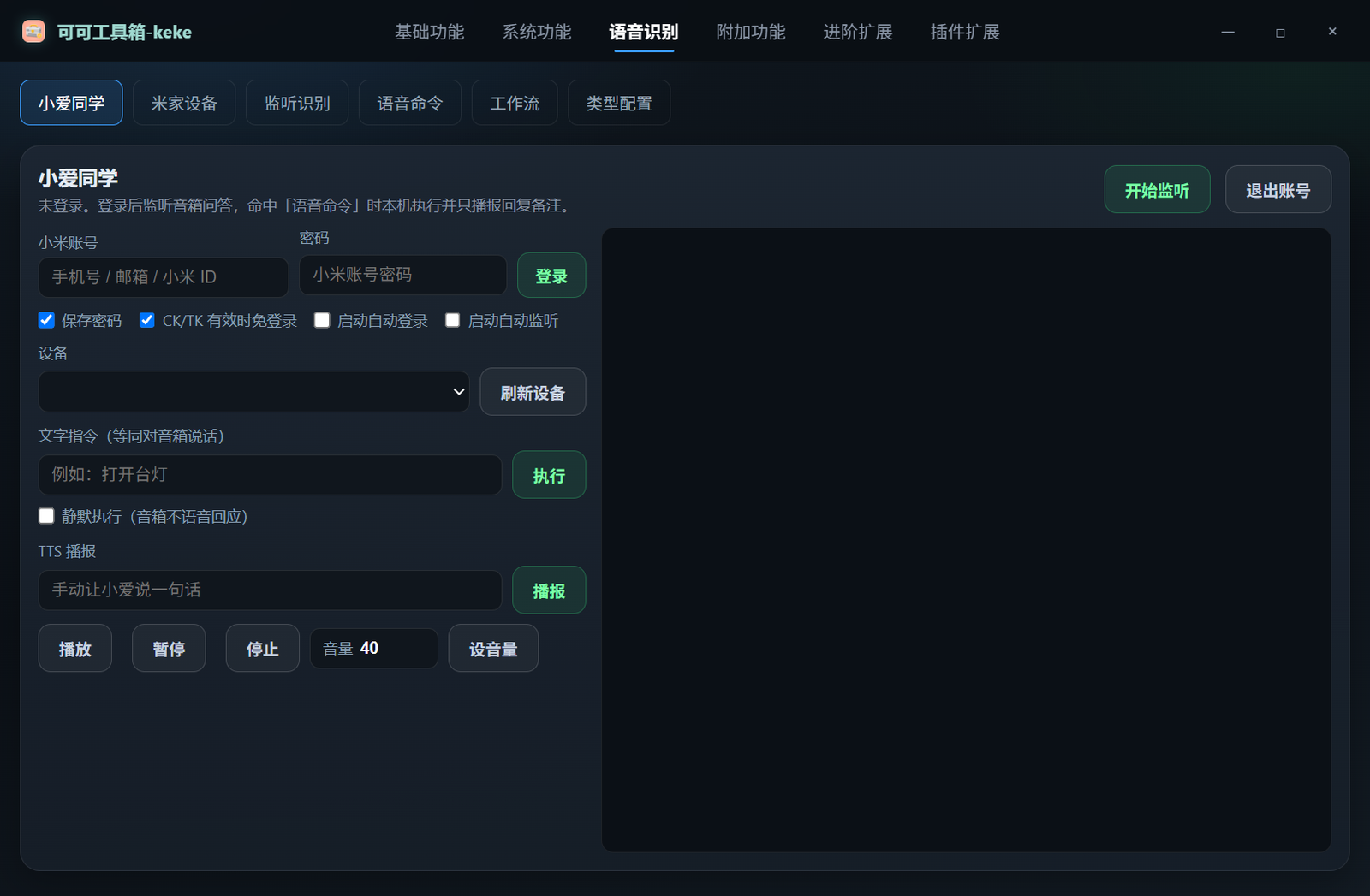
Task: Open the 基础功能 top menu
Action: (x=429, y=33)
